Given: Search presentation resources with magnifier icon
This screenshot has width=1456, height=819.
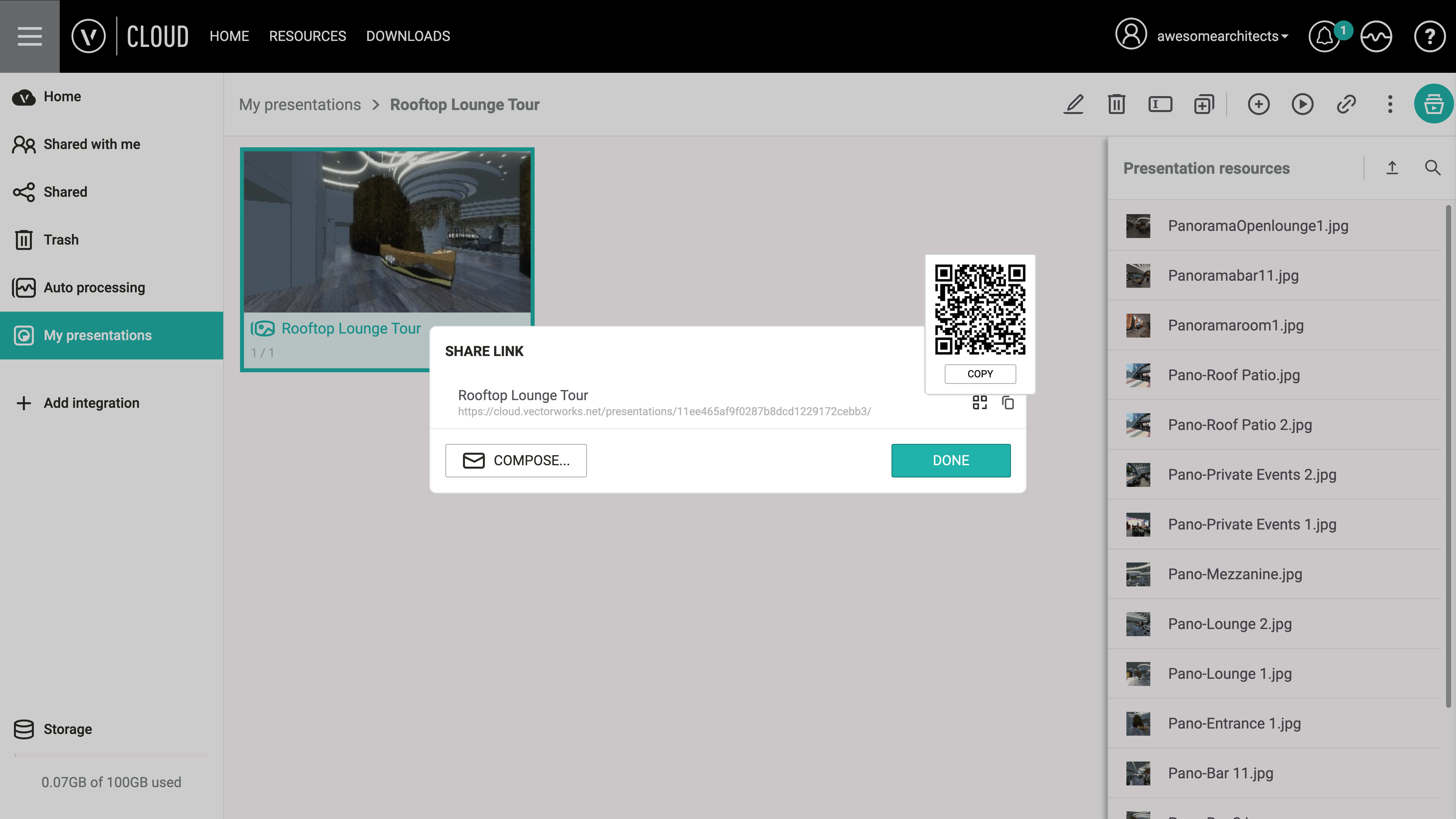Looking at the screenshot, I should (x=1433, y=168).
